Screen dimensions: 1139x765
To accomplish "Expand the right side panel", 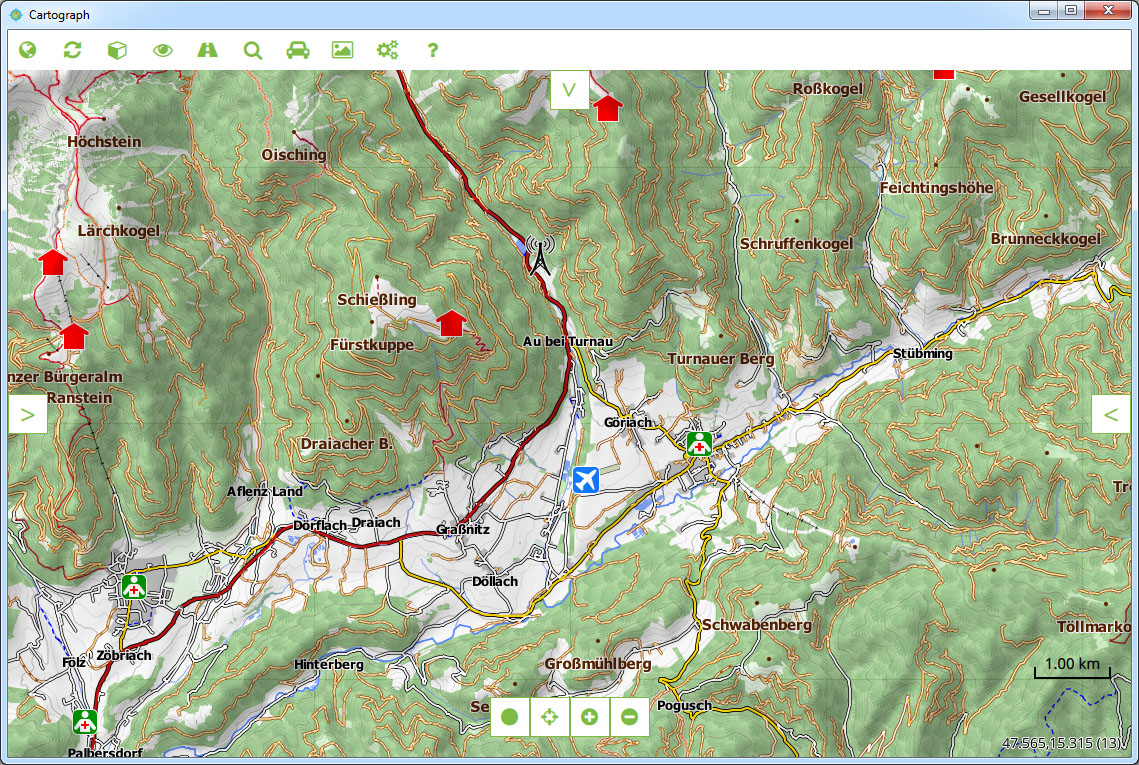I will (x=1111, y=413).
